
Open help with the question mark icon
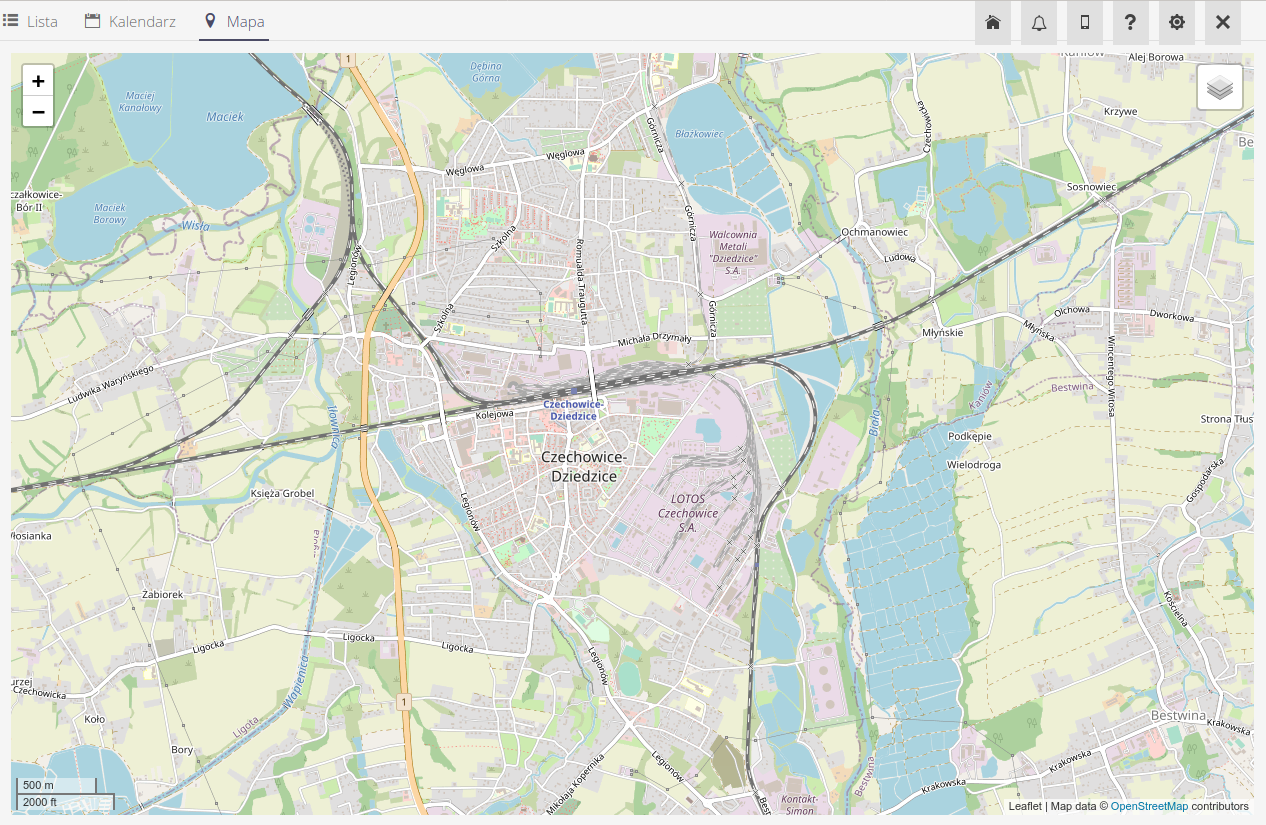(x=1131, y=23)
